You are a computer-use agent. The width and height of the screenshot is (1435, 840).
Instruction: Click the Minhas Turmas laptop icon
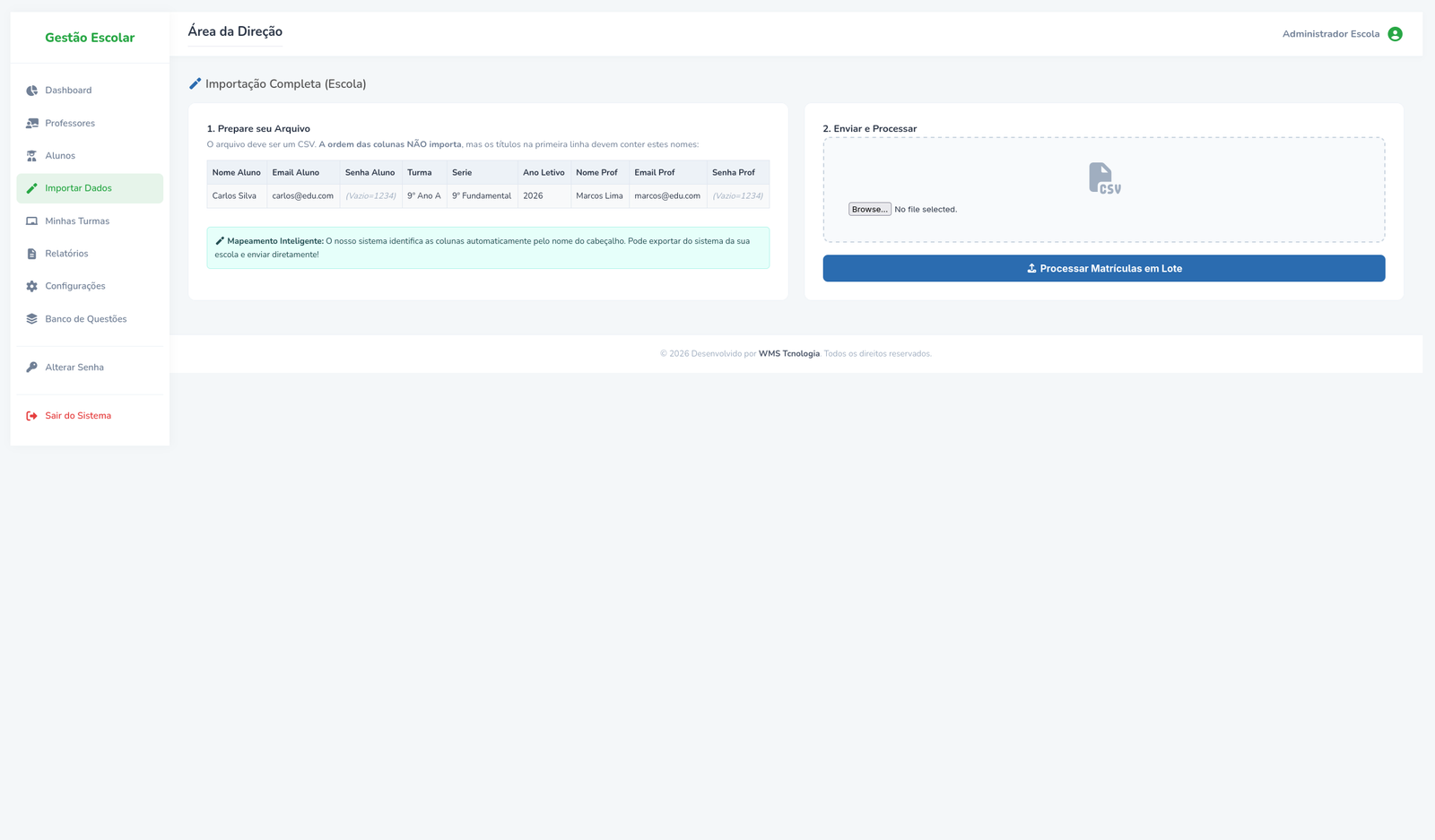pyautogui.click(x=31, y=221)
